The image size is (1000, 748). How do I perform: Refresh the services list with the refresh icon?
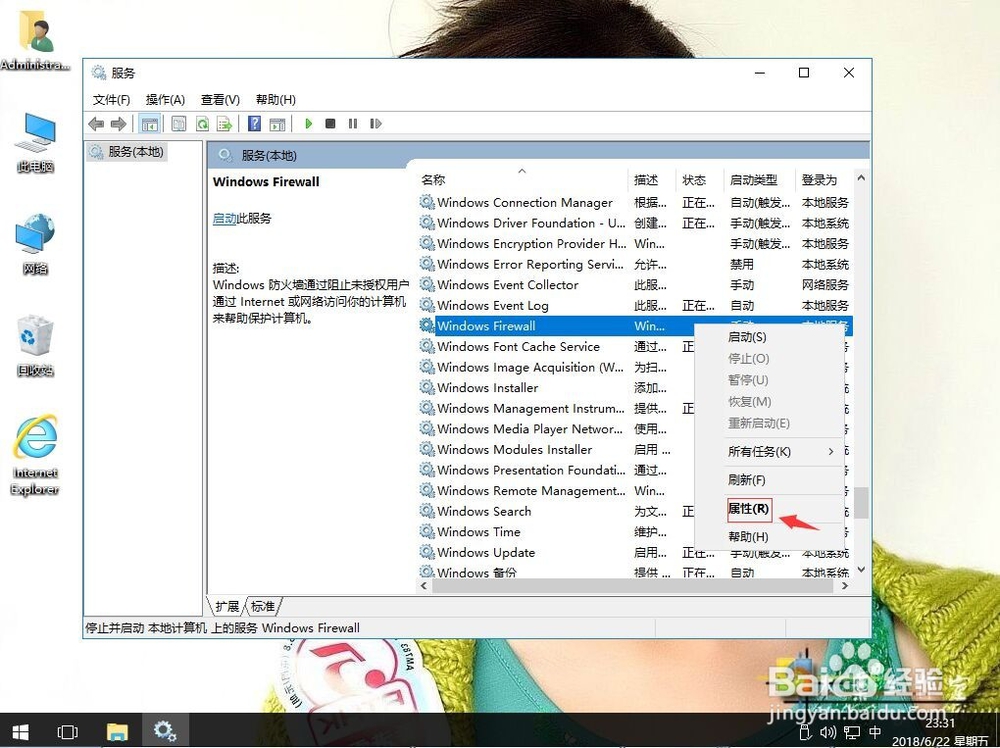(202, 123)
